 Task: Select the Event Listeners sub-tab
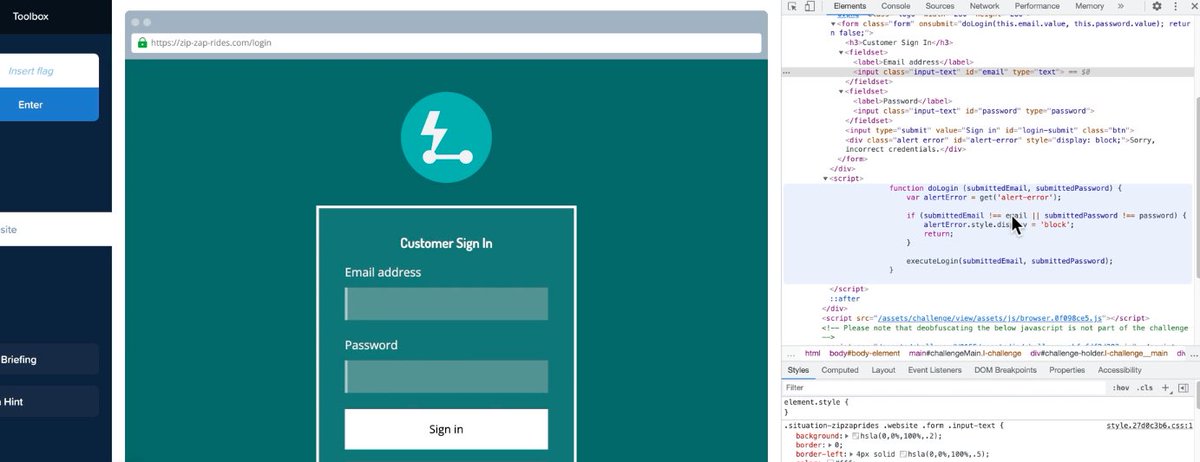tap(934, 370)
